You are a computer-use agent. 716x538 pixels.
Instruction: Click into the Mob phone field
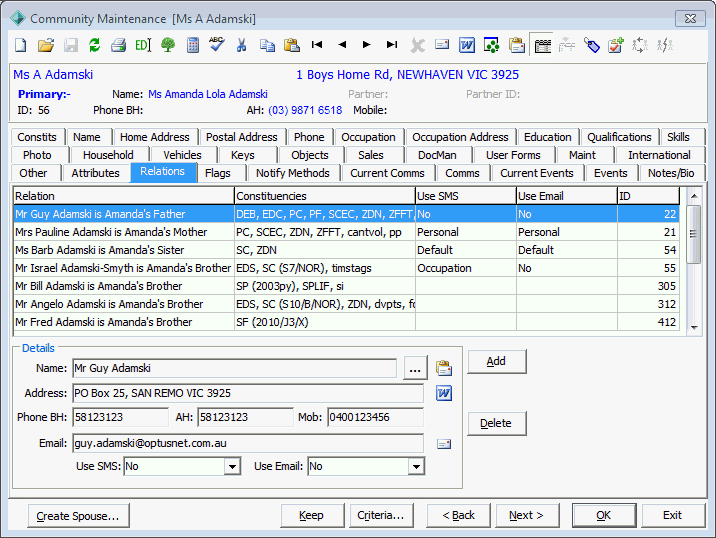(375, 417)
